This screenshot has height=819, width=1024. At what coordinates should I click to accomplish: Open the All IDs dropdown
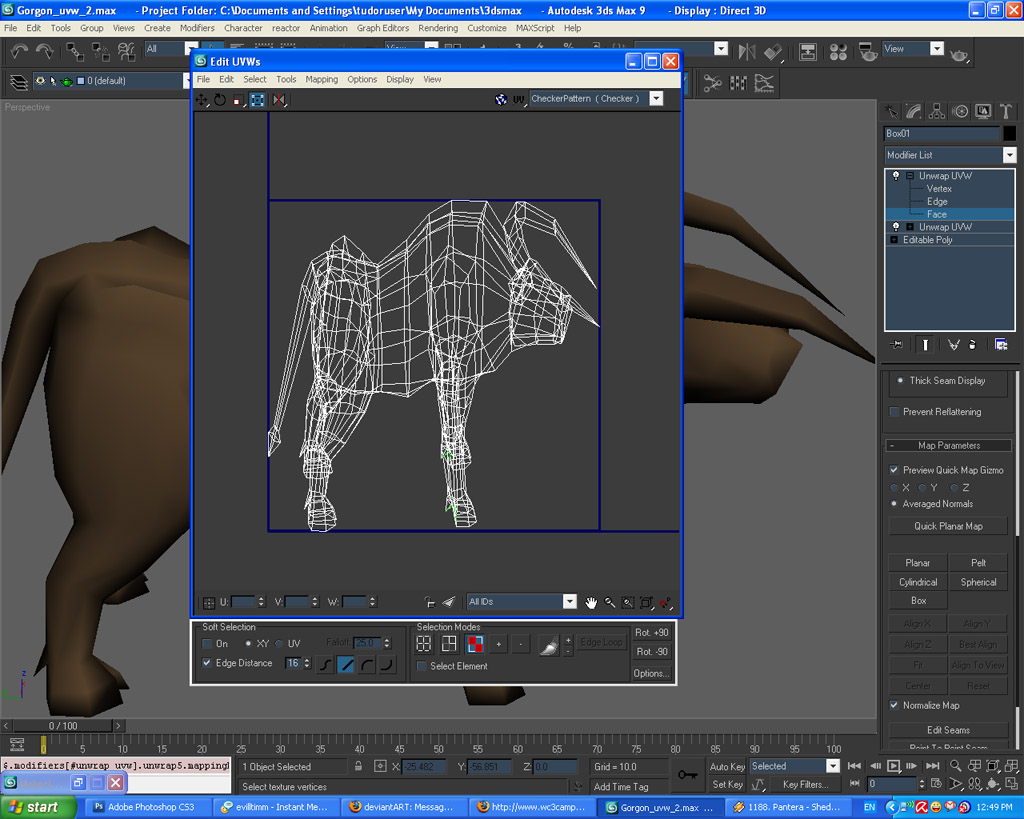(x=569, y=602)
